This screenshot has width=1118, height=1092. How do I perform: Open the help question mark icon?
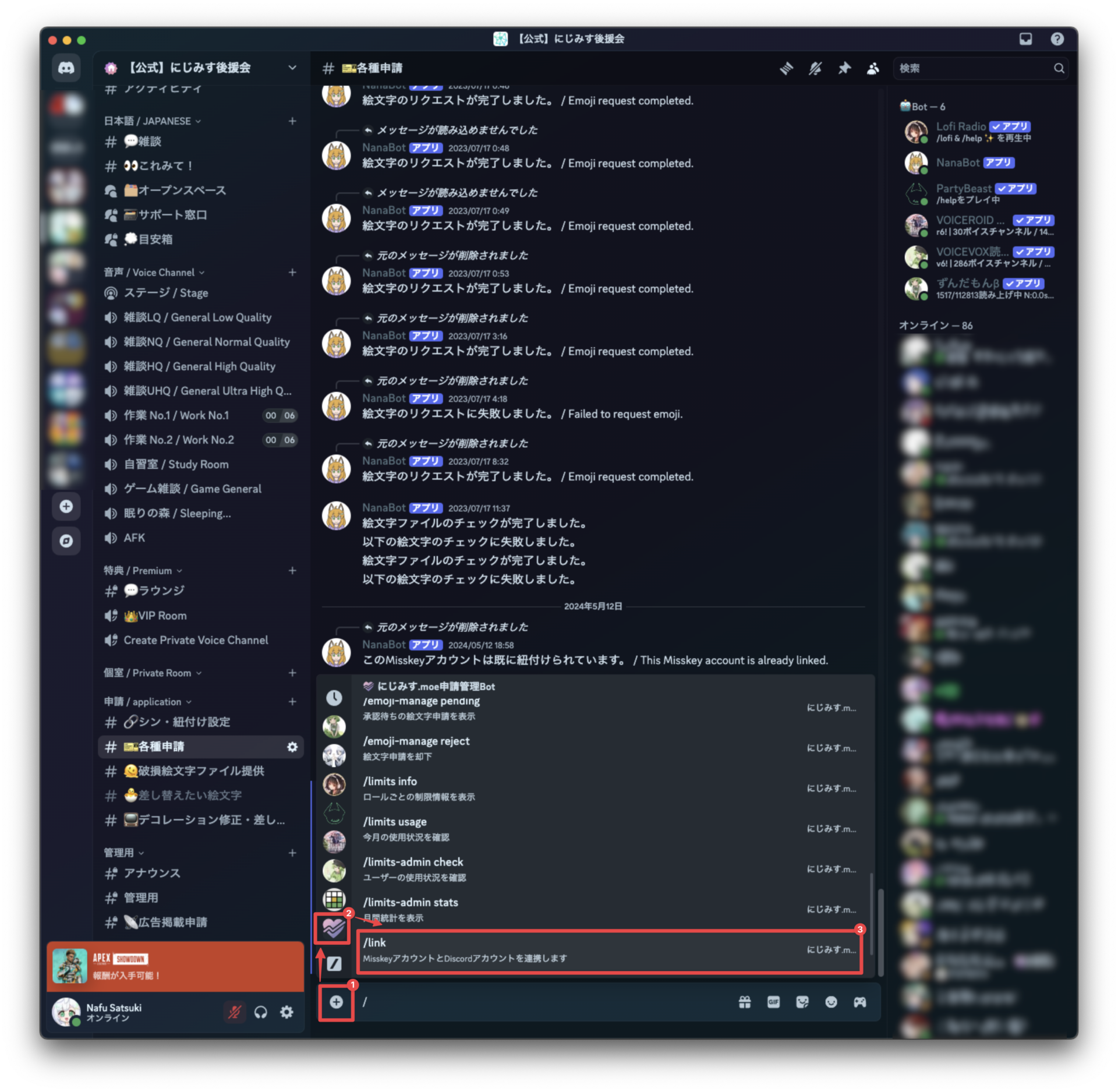point(1057,39)
